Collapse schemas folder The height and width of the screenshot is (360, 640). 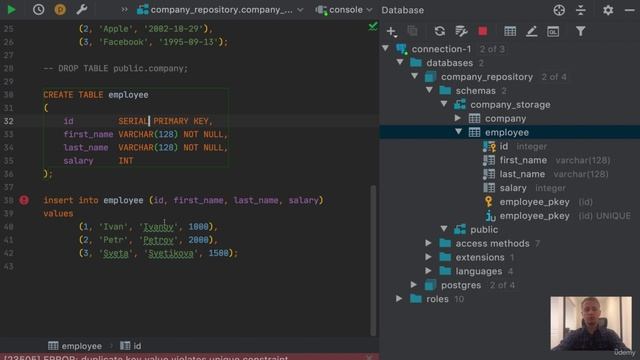click(x=429, y=90)
